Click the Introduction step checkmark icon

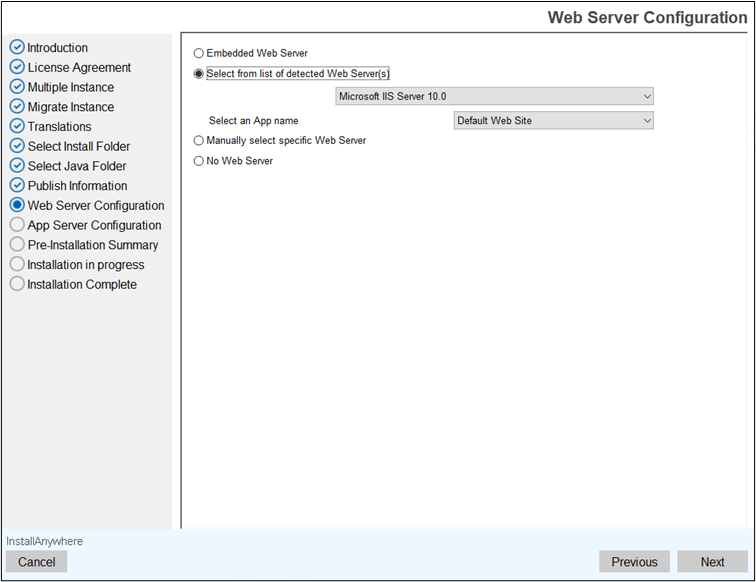coord(17,48)
